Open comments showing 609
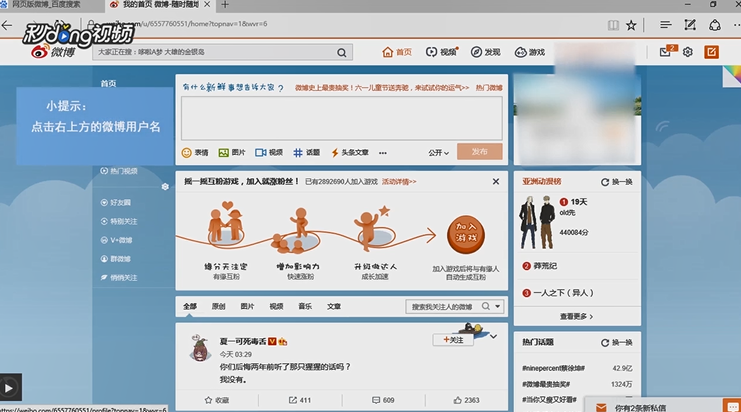741x412 pixels. (383, 400)
